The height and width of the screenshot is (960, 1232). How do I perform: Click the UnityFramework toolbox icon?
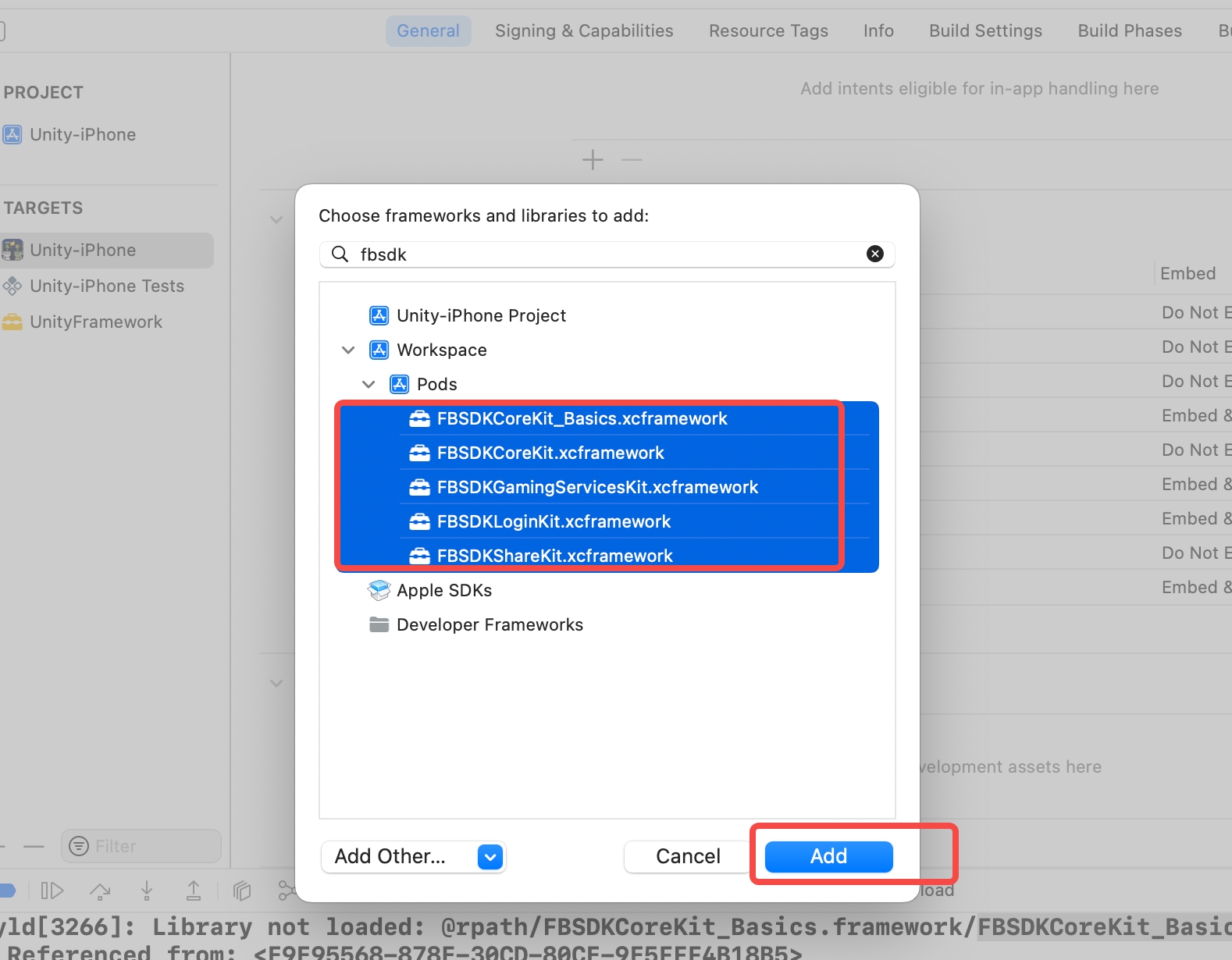click(12, 322)
